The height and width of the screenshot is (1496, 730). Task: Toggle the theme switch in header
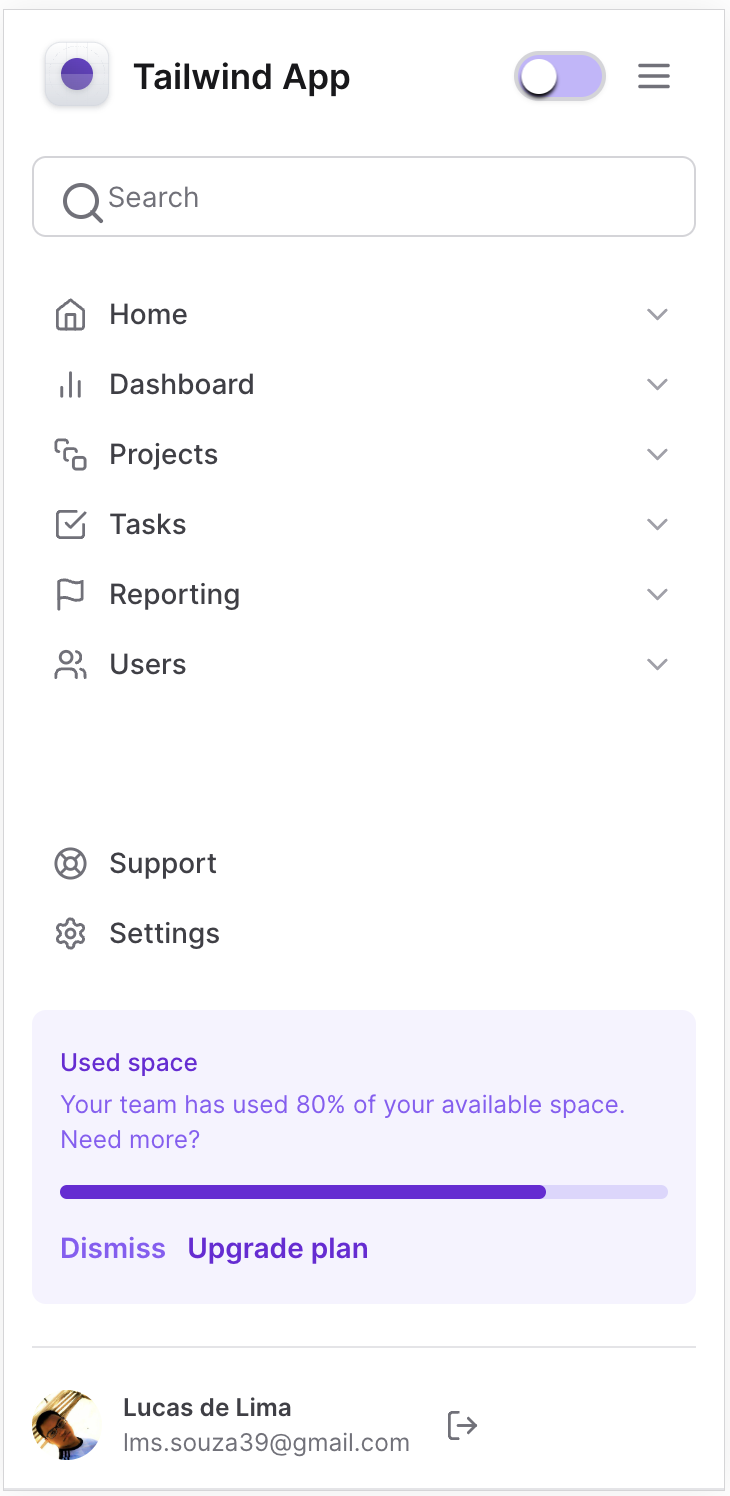tap(560, 76)
